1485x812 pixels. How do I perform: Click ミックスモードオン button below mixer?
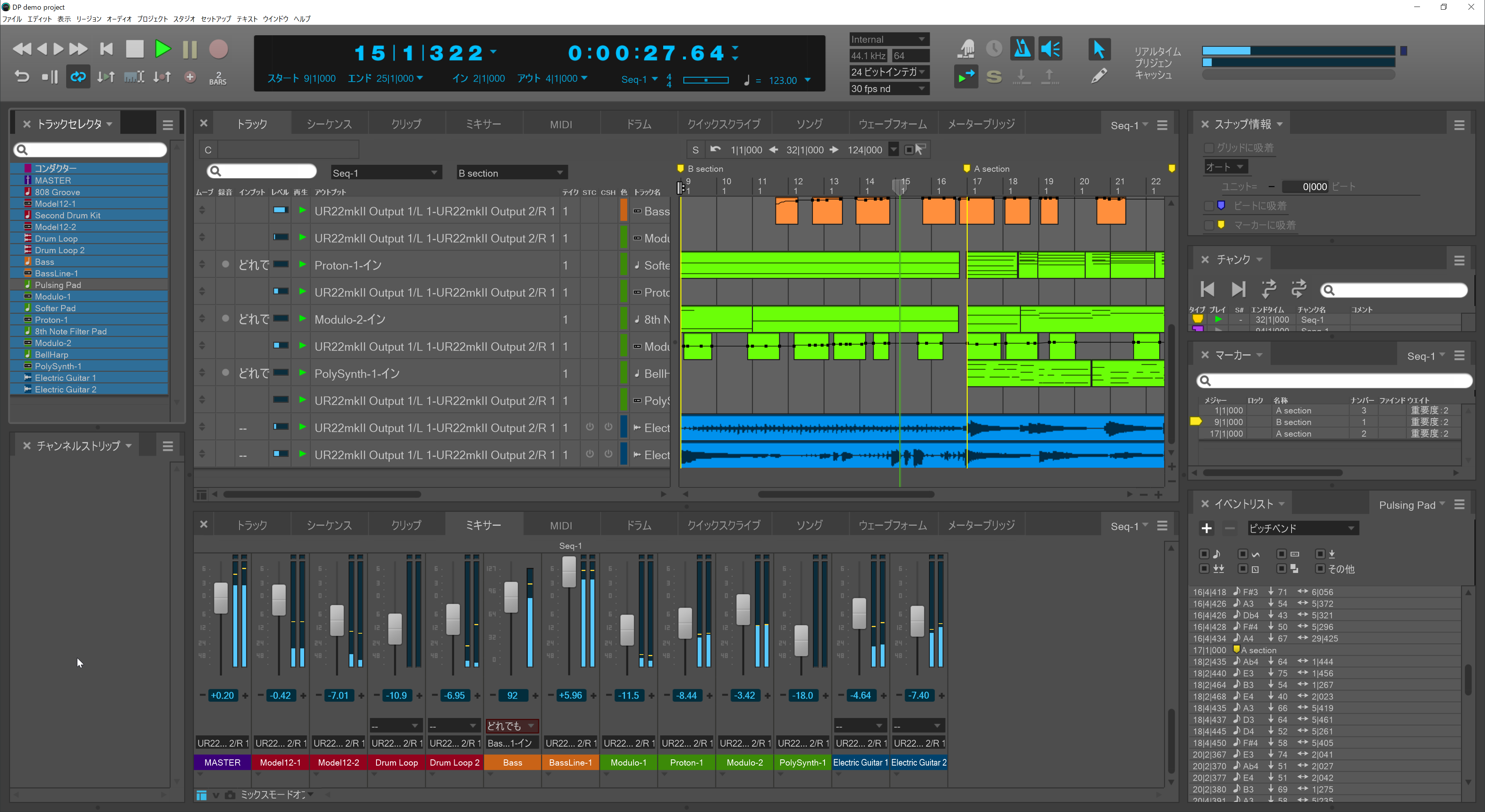(277, 795)
